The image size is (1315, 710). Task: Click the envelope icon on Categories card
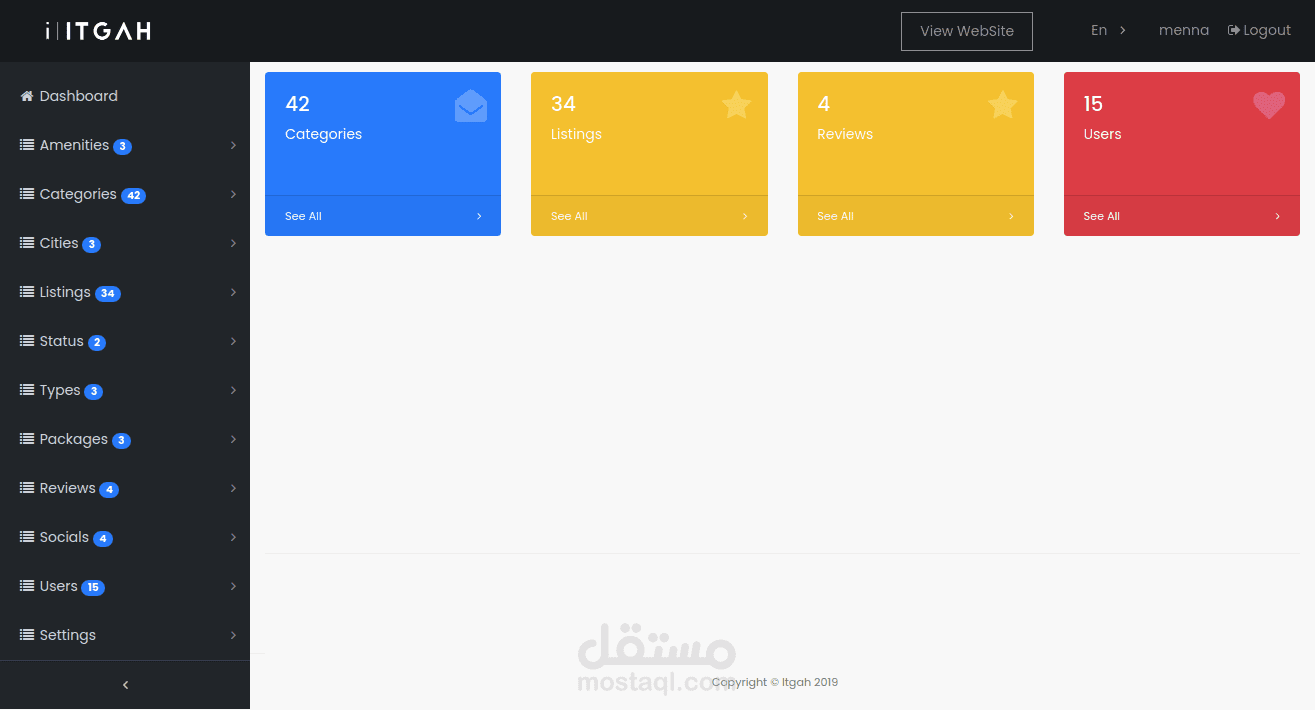coord(471,106)
